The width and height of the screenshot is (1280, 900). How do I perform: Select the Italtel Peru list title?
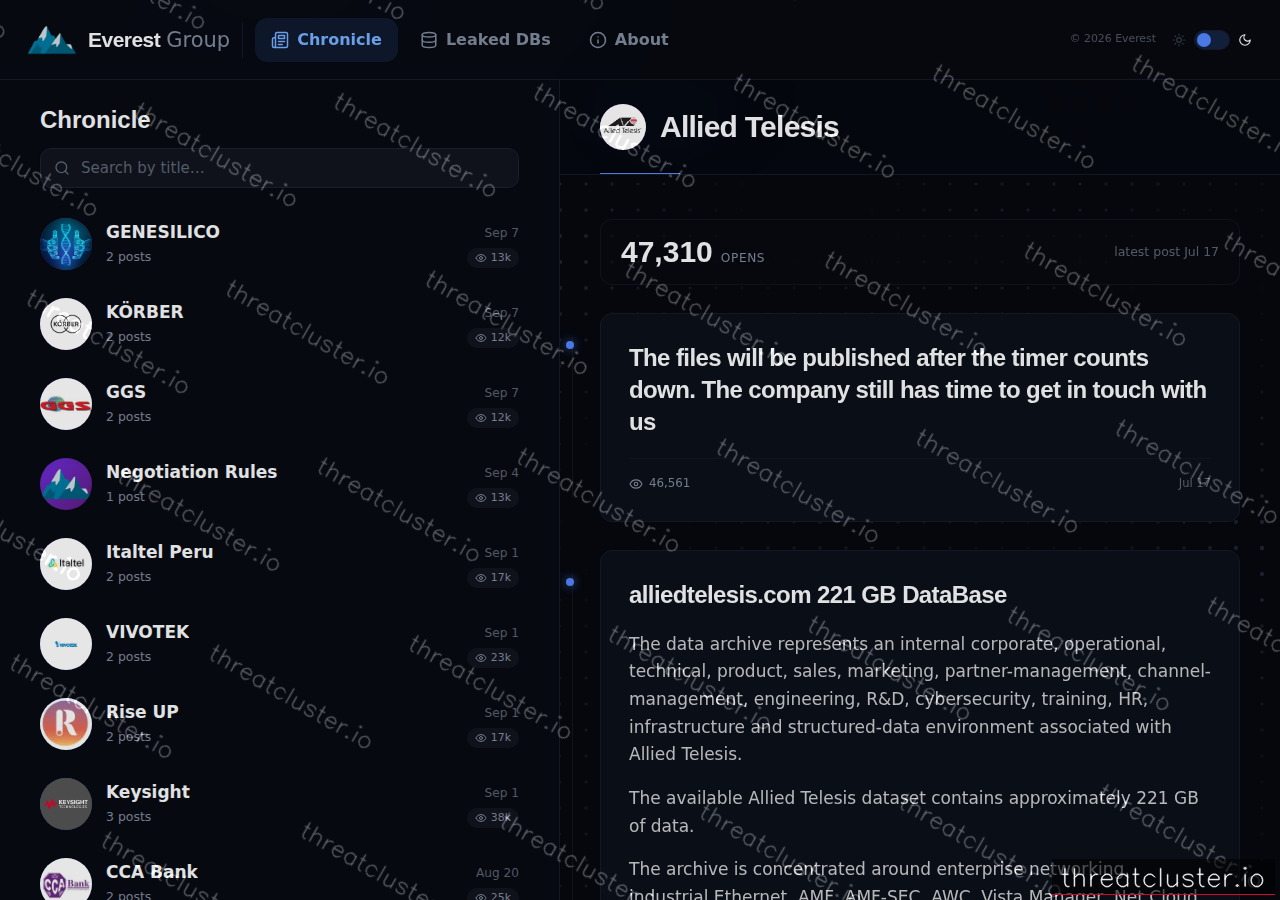(x=160, y=552)
